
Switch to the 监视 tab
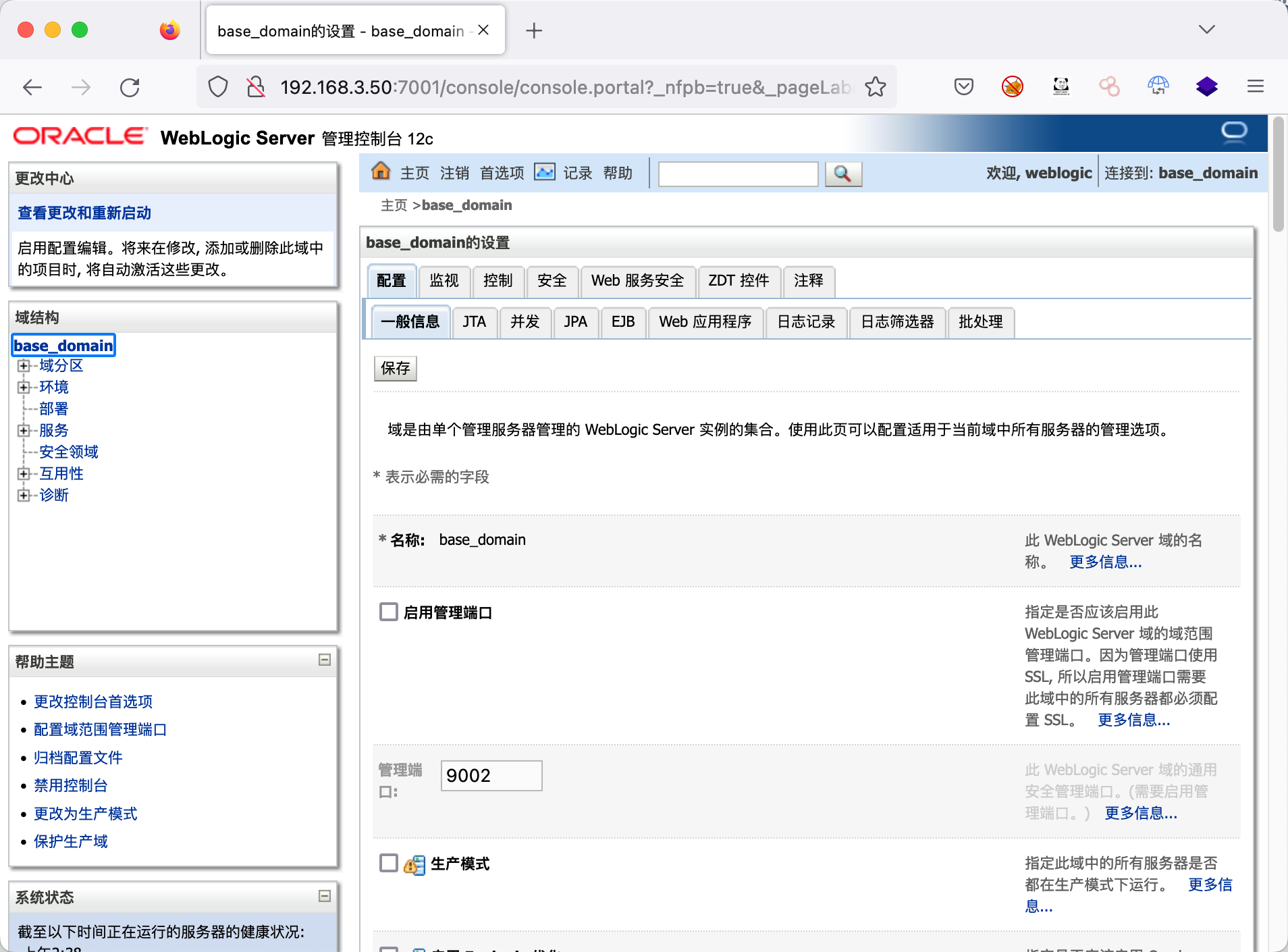pyautogui.click(x=444, y=281)
